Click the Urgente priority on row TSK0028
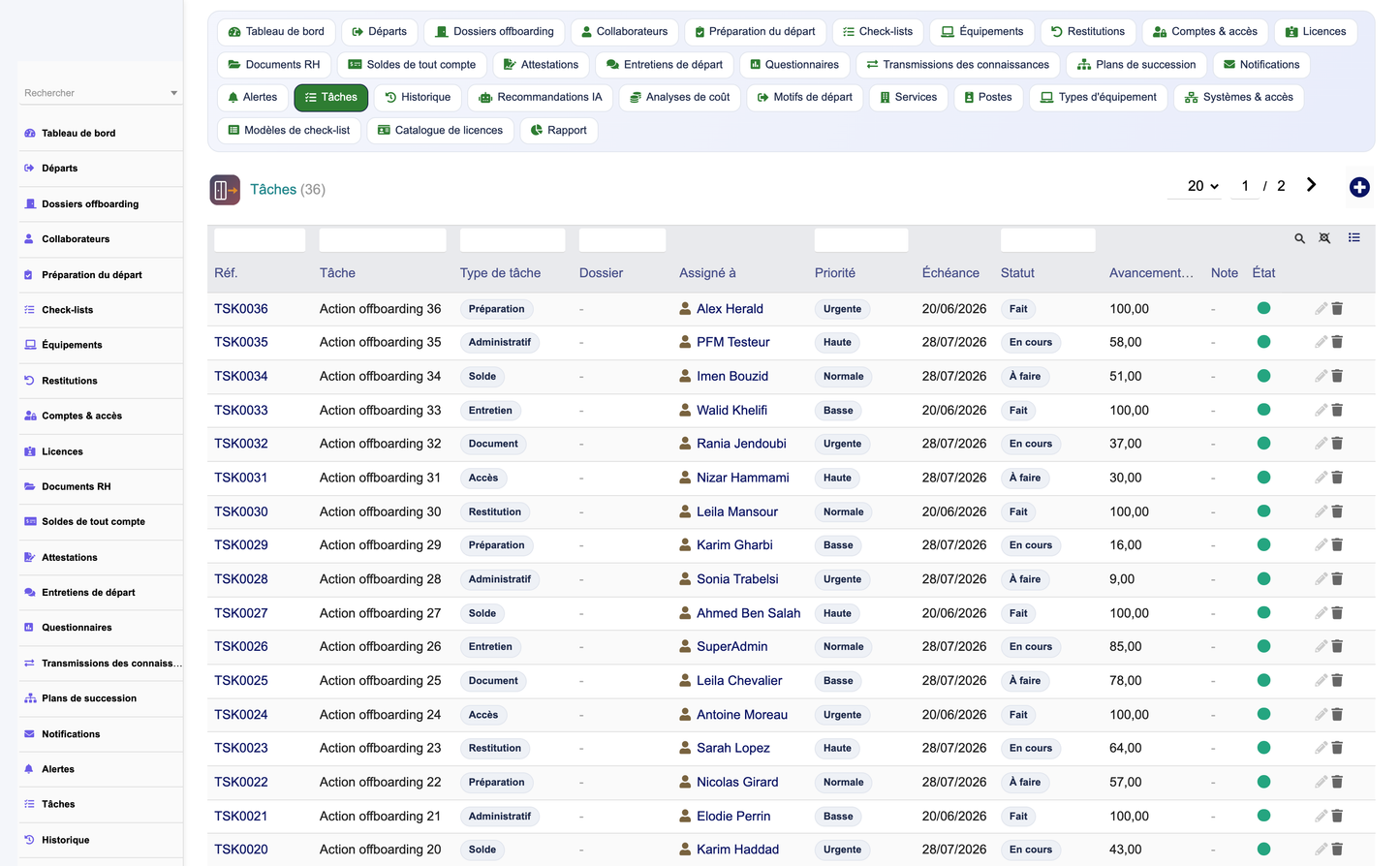The image size is (1400, 866). pos(842,579)
